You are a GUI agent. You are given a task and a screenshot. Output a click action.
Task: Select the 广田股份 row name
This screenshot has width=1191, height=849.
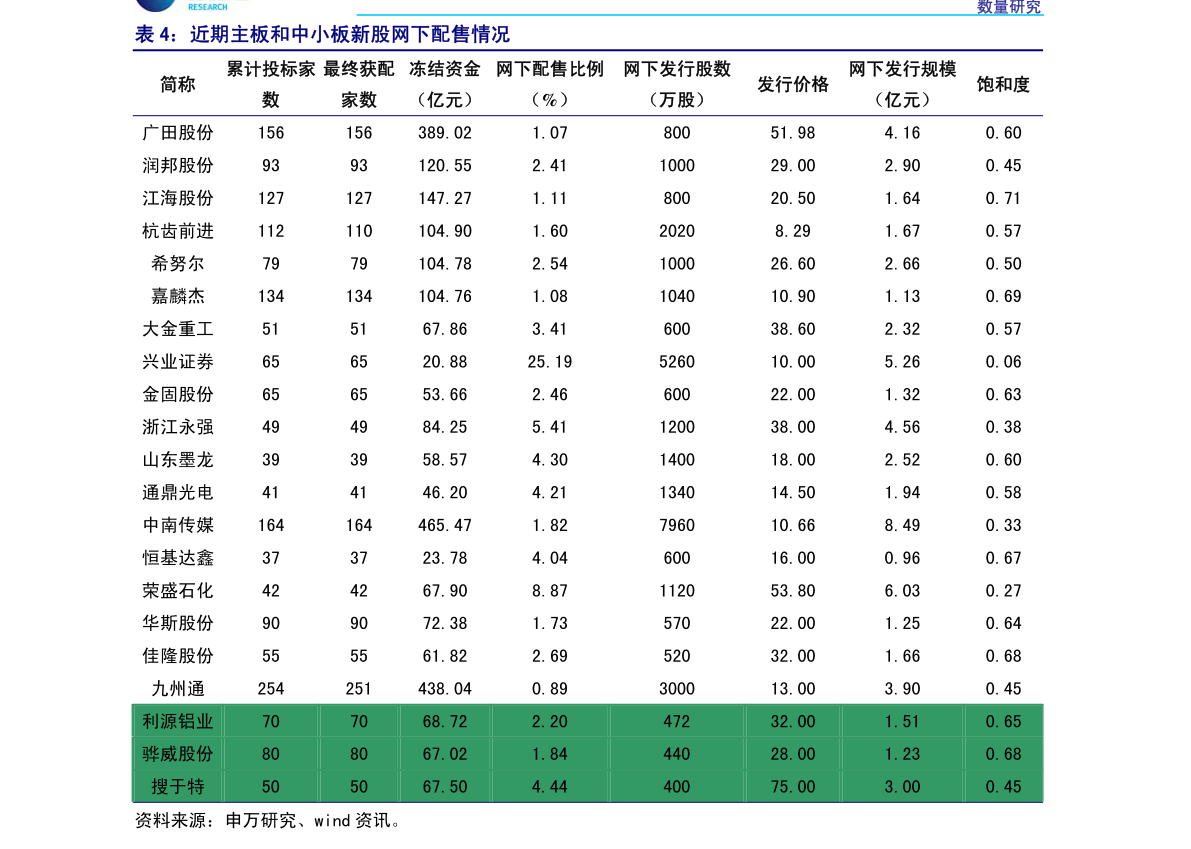tap(178, 133)
